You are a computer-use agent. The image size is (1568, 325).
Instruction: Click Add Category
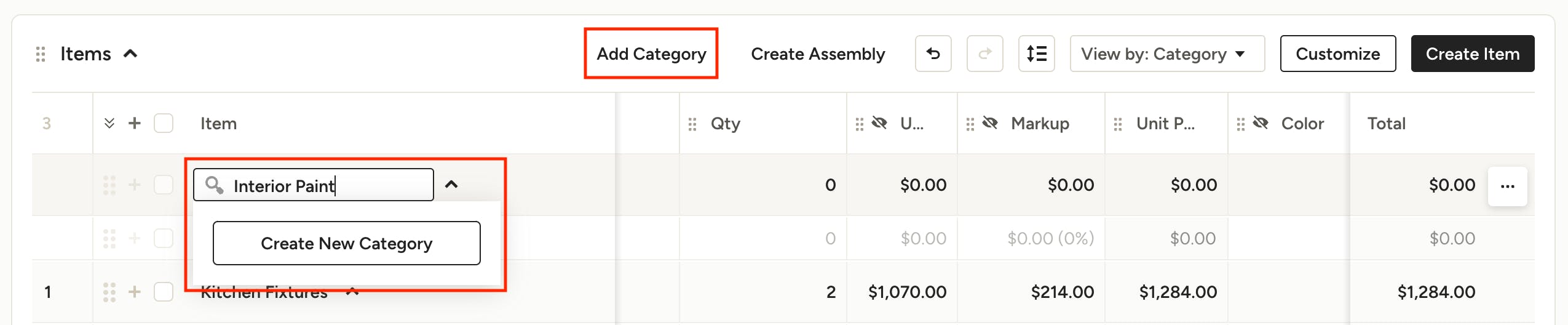pos(651,54)
